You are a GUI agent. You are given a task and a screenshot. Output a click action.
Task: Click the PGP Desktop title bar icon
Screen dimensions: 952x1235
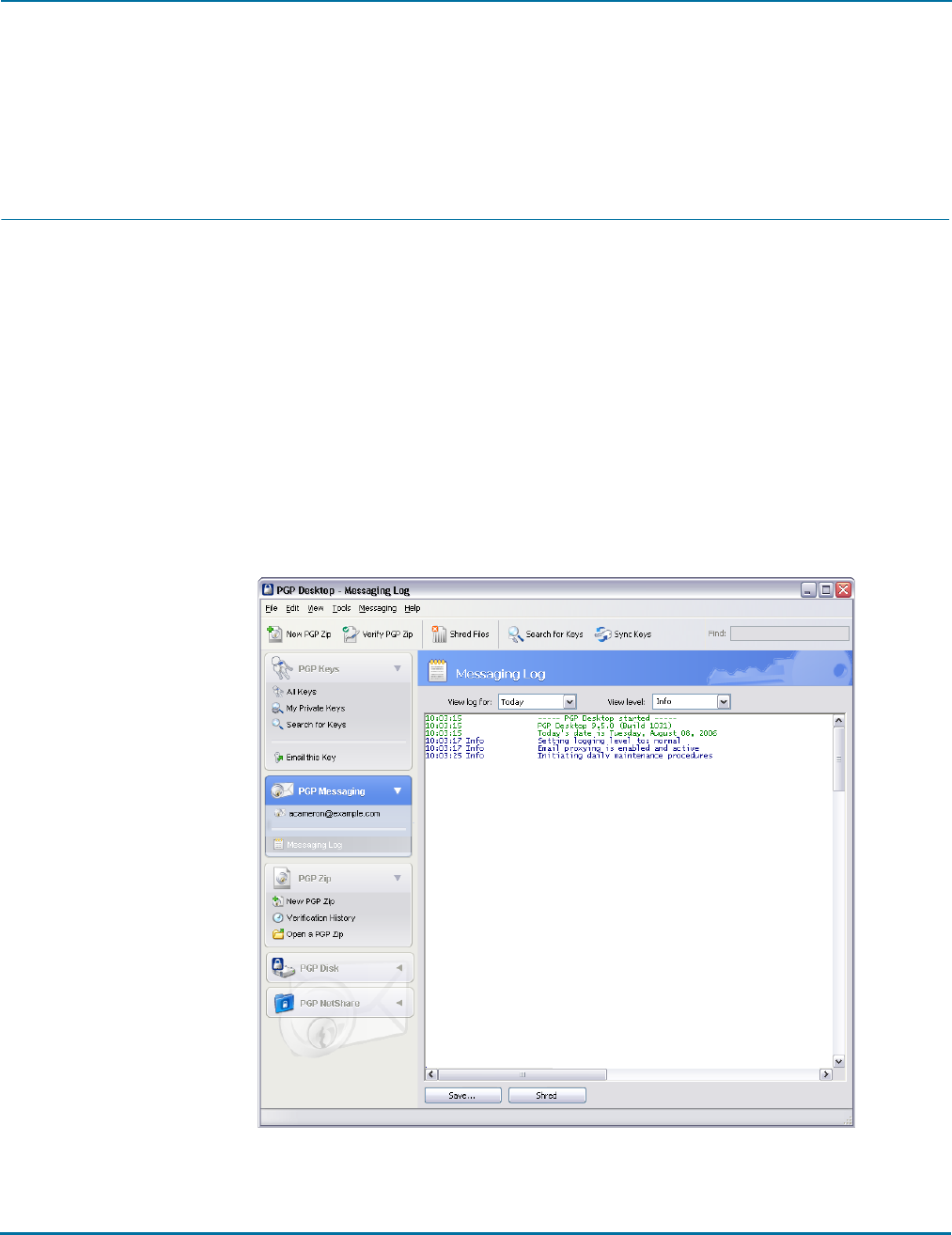pyautogui.click(x=268, y=590)
